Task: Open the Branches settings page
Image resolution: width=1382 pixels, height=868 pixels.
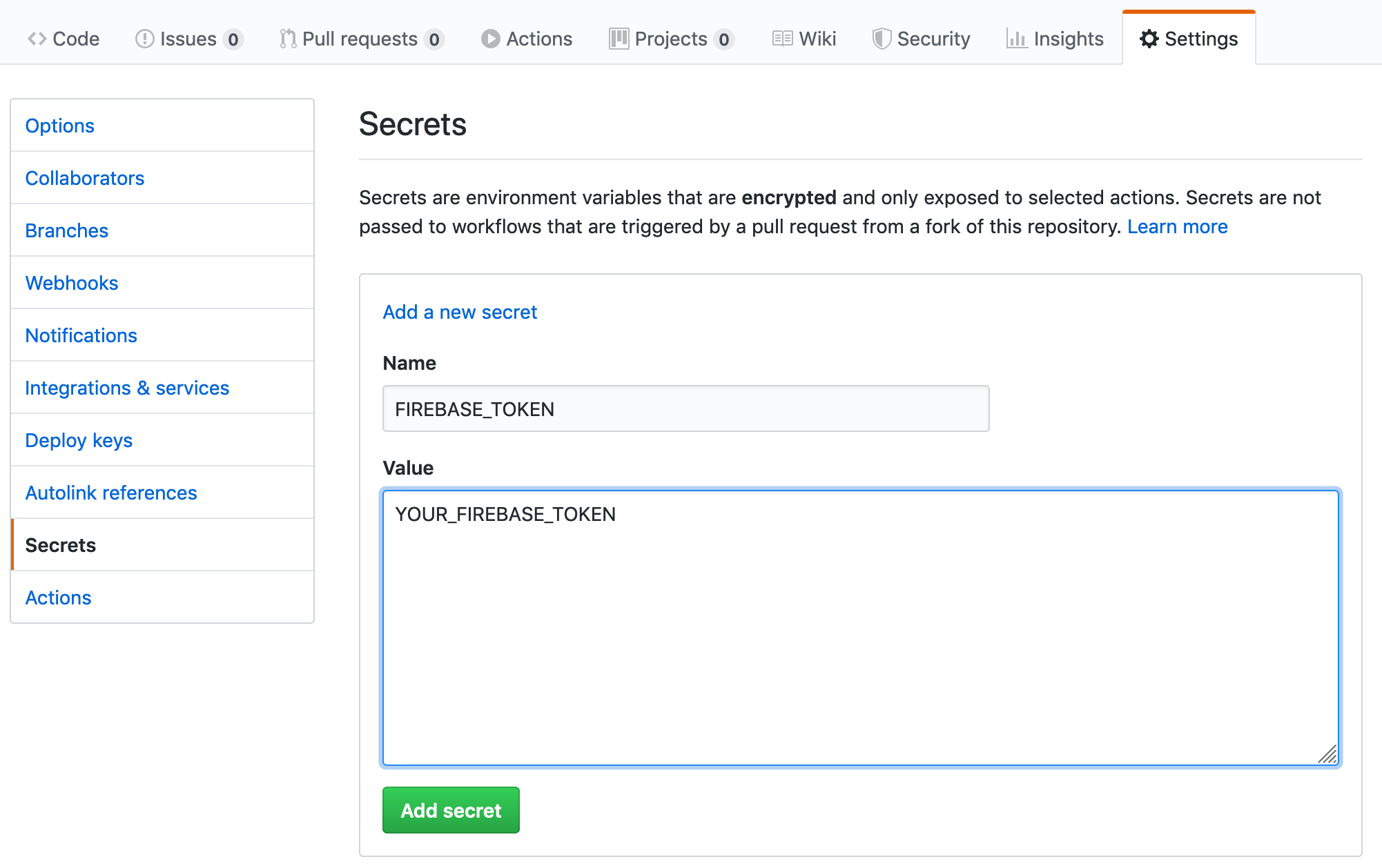Action: [x=66, y=230]
